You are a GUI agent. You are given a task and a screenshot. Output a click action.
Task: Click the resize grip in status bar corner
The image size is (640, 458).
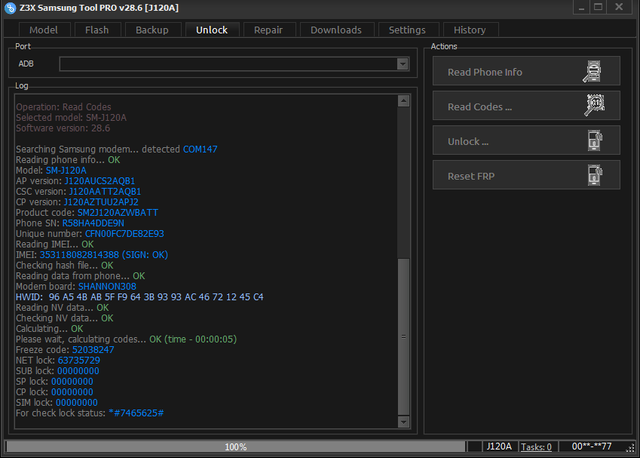click(x=631, y=448)
